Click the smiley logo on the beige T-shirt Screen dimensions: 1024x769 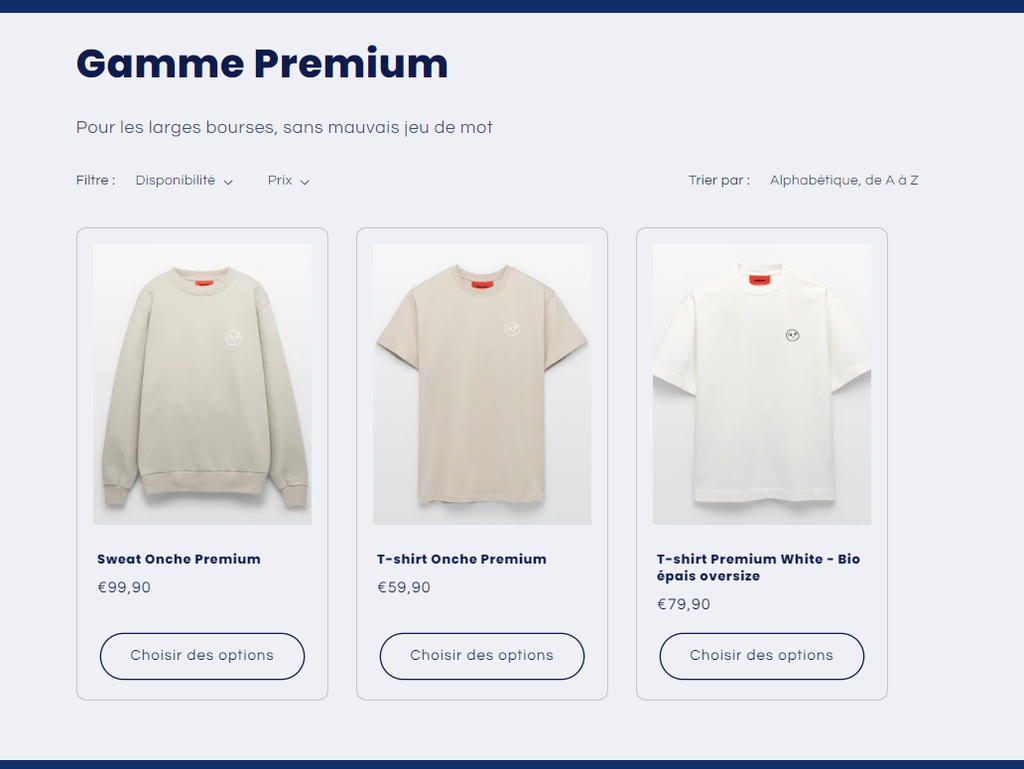point(512,328)
